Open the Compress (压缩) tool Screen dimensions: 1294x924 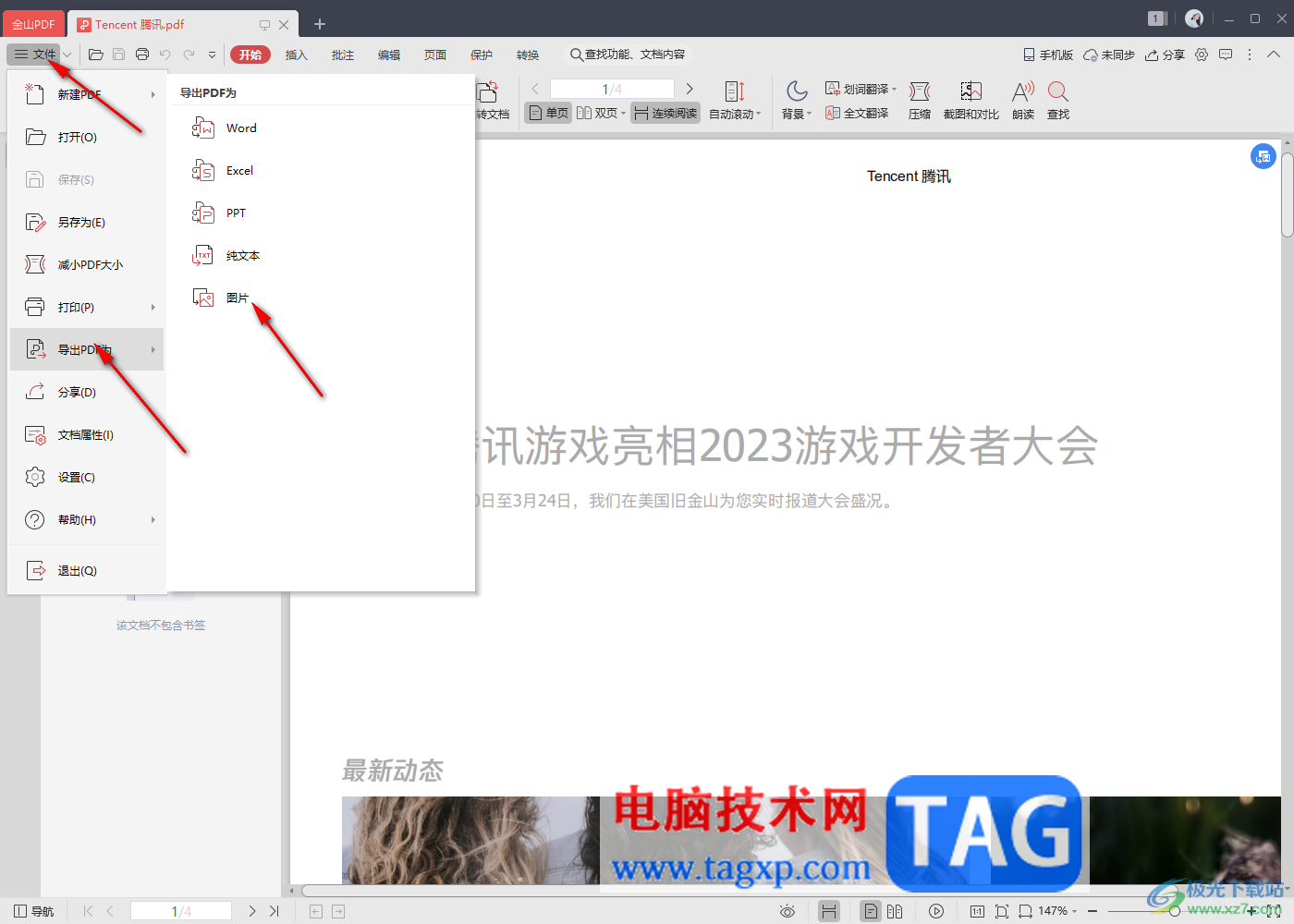[x=920, y=101]
